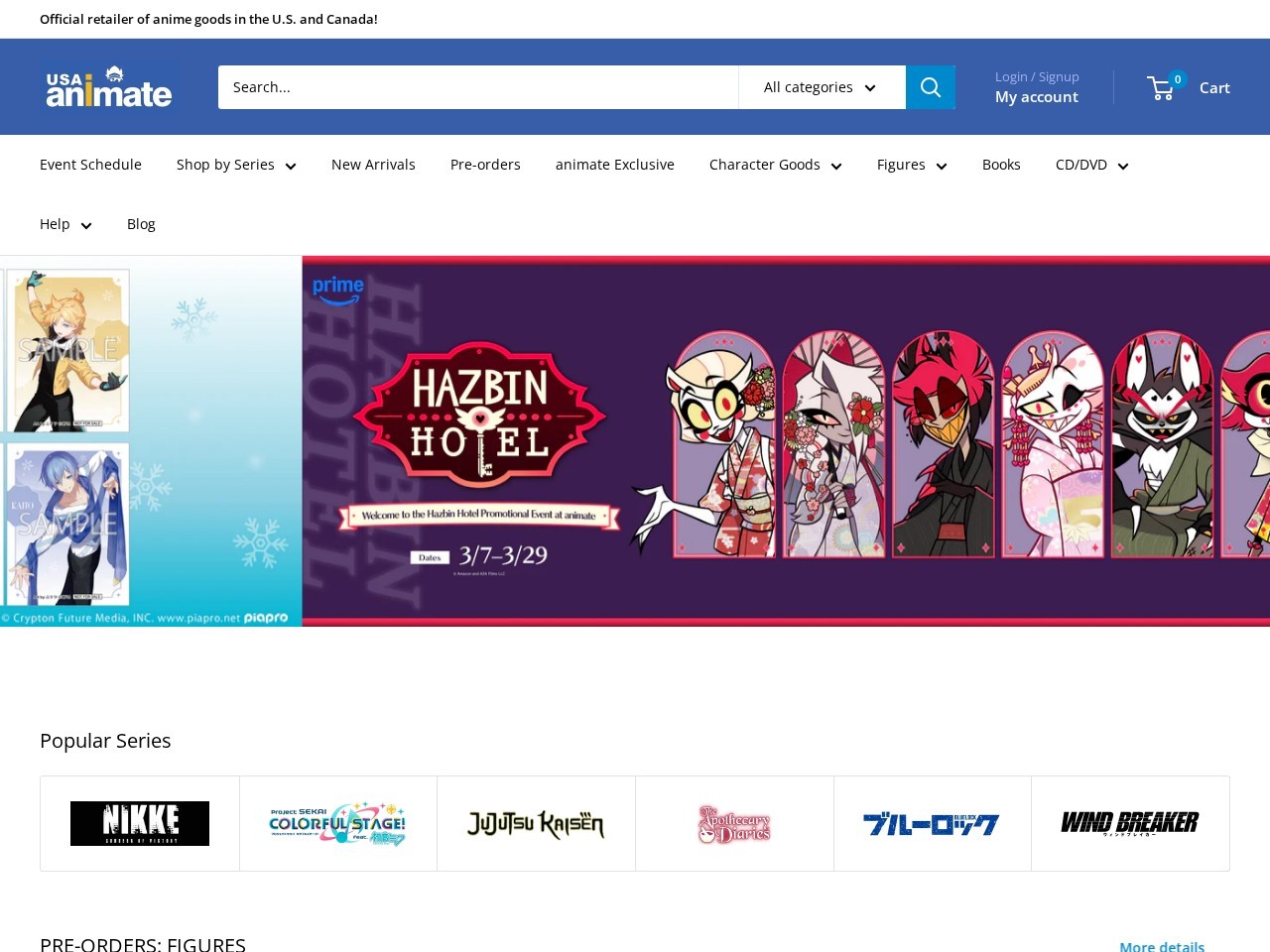This screenshot has width=1270, height=952.
Task: Select the New Arrivals menu item
Action: 373,165
